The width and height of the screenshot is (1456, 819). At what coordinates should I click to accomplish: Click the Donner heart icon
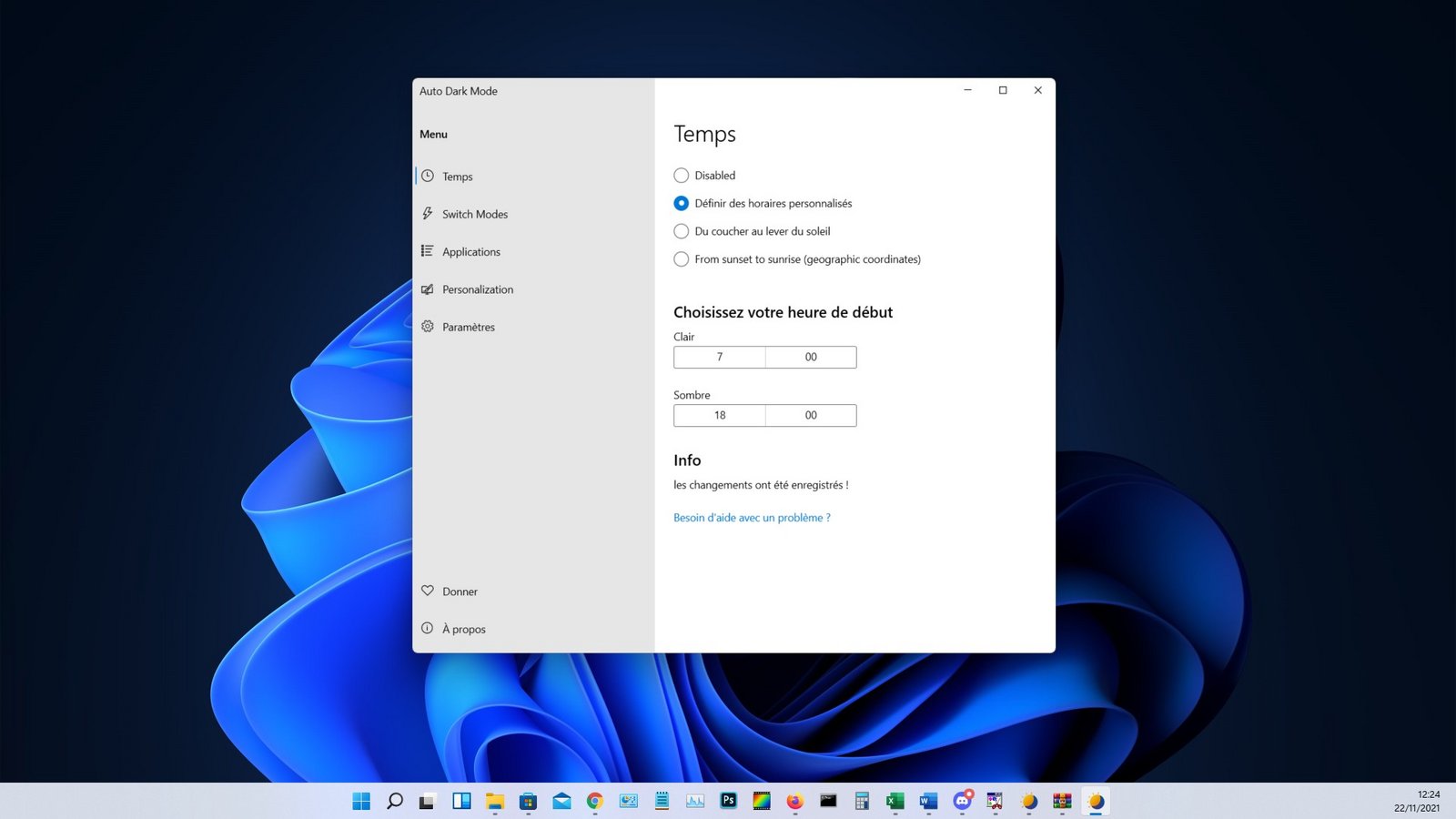[427, 591]
